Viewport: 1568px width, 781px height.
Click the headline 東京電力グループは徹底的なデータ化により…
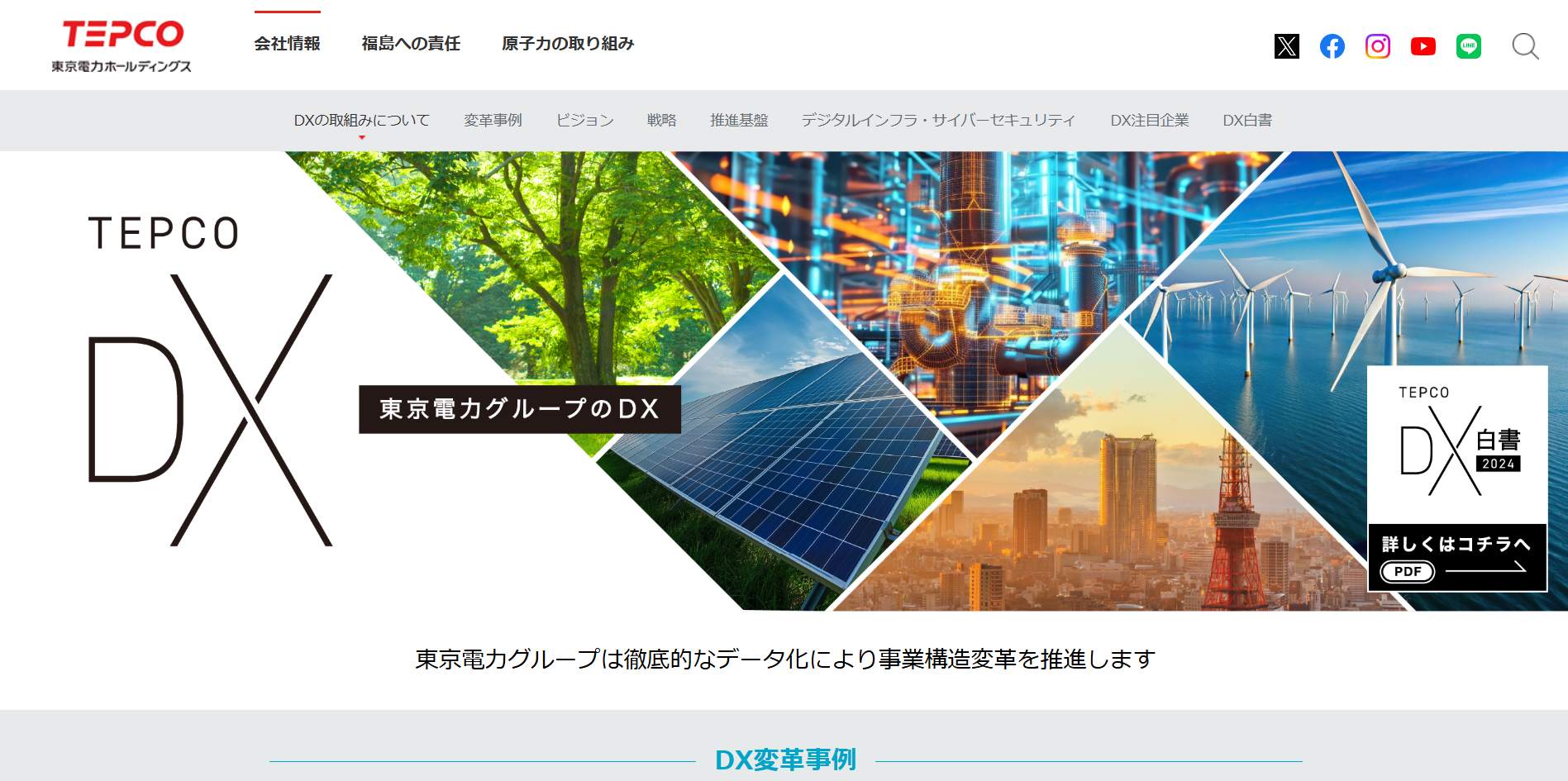785,660
